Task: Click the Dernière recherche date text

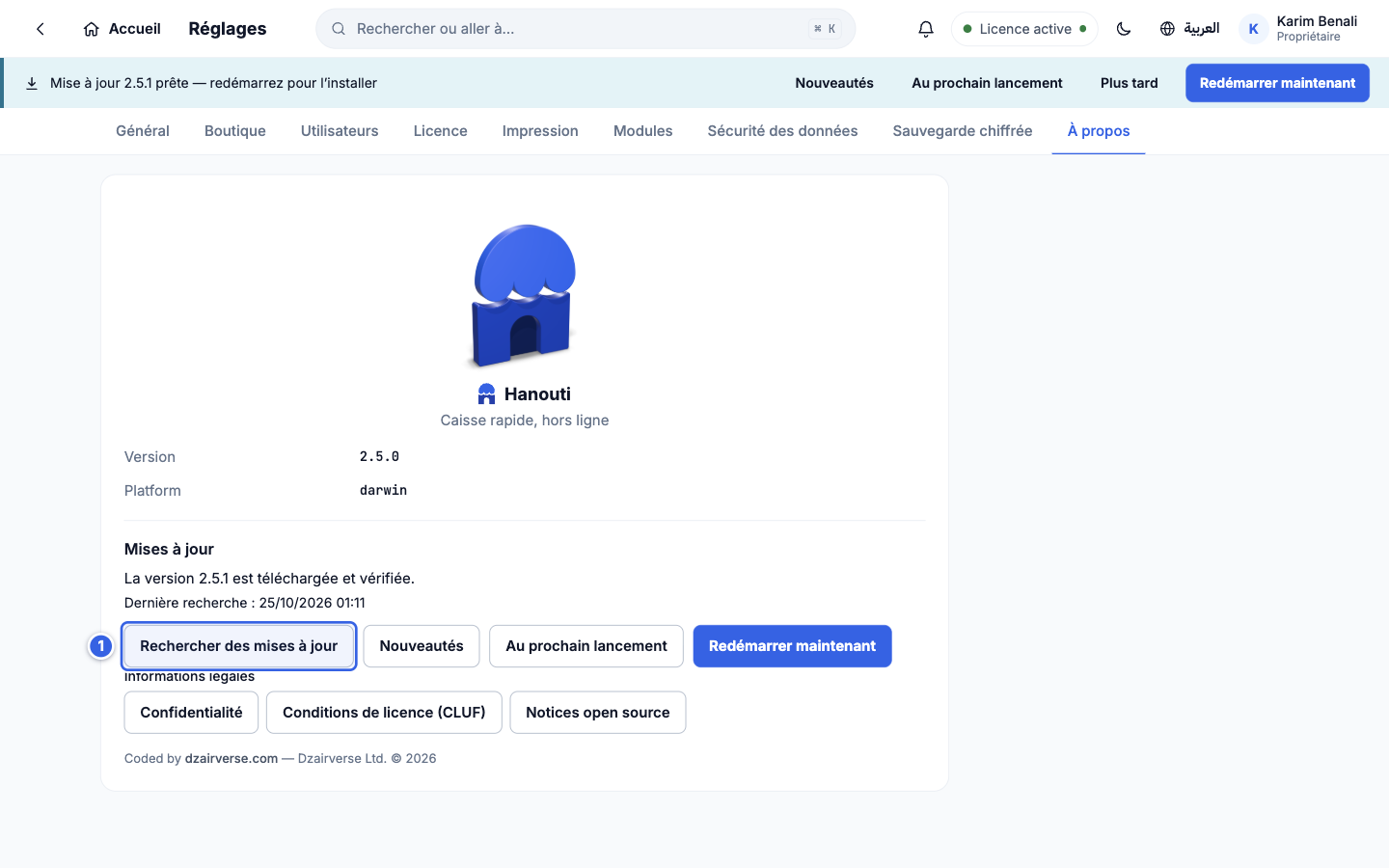Action: click(x=245, y=603)
